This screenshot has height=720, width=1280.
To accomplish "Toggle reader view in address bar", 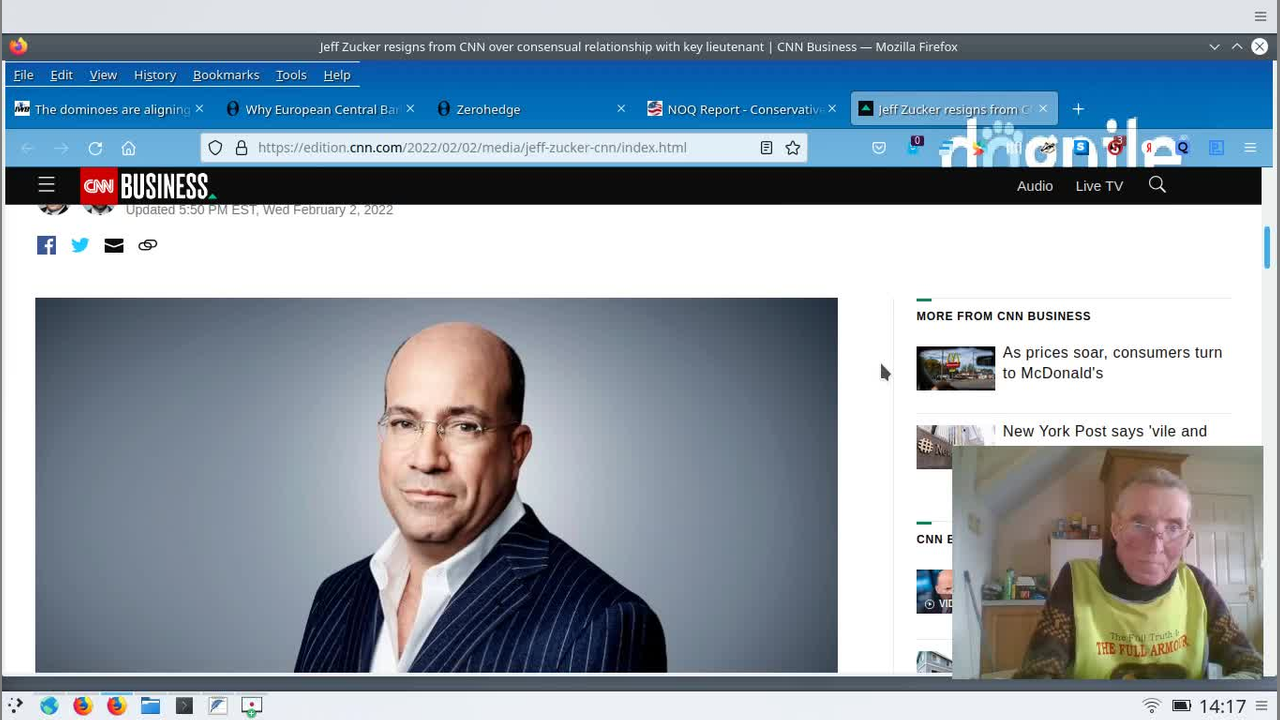I will coord(766,148).
